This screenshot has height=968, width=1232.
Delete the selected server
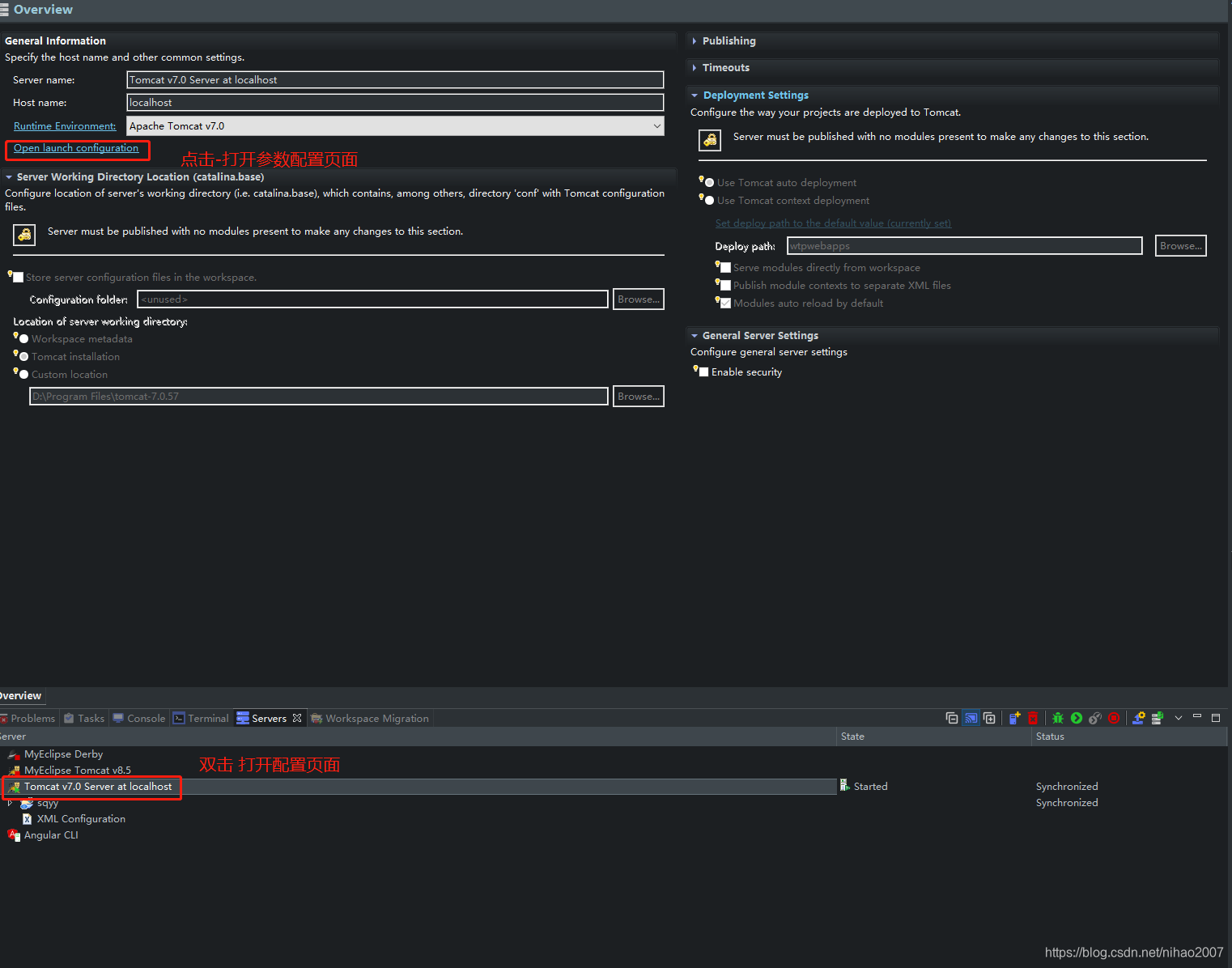[x=1033, y=718]
